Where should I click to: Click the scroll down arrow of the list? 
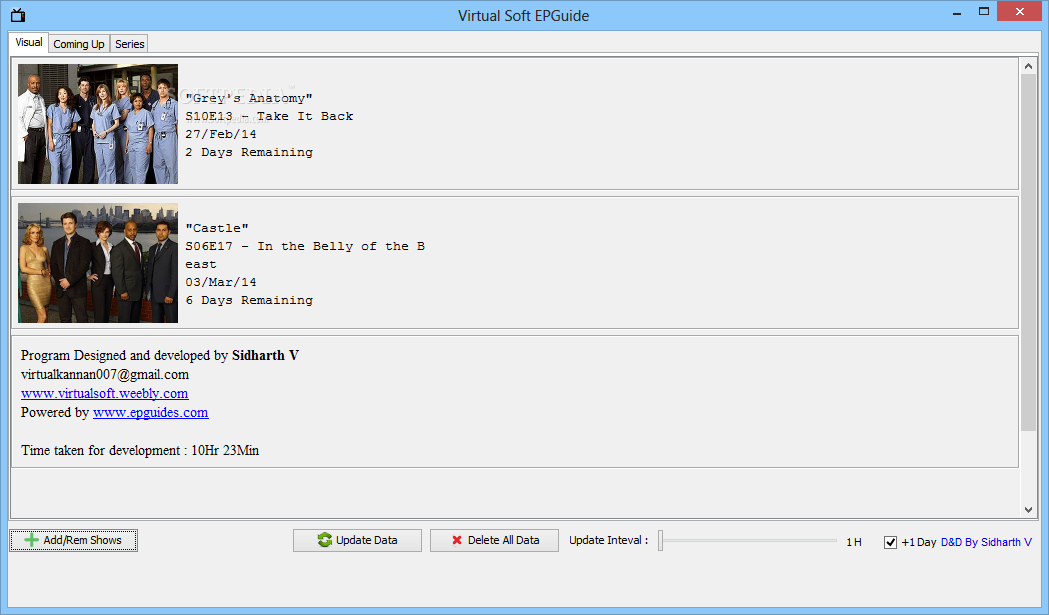tap(1028, 510)
